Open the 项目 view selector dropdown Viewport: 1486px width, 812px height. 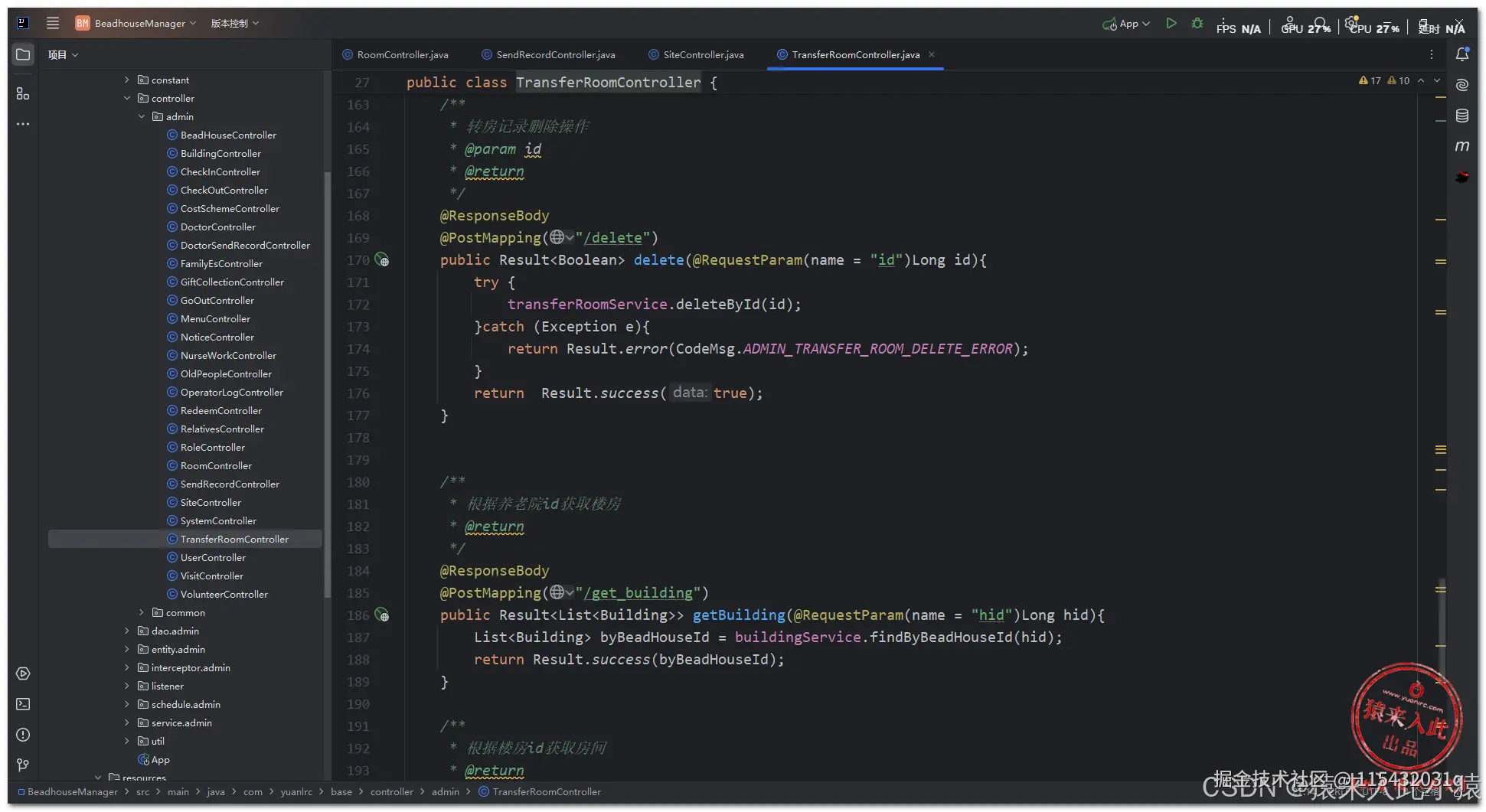tap(63, 54)
